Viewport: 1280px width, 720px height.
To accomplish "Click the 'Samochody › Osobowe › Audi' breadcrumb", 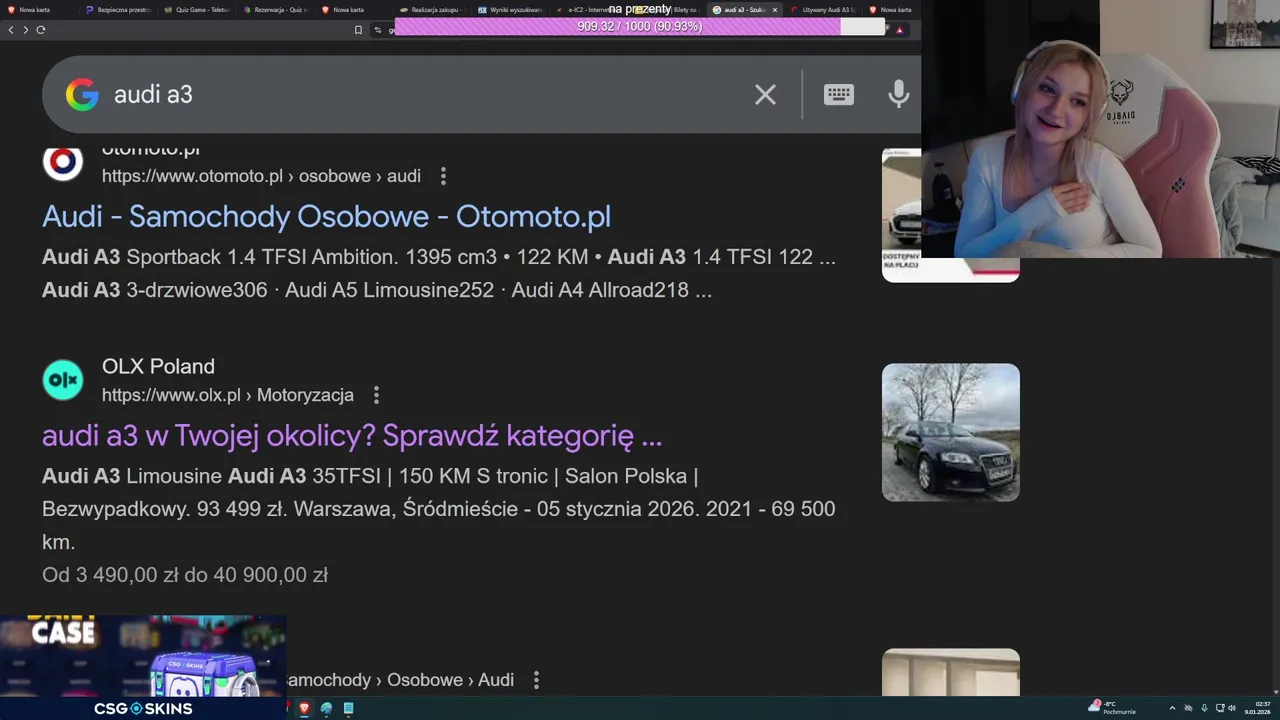I will click(400, 680).
